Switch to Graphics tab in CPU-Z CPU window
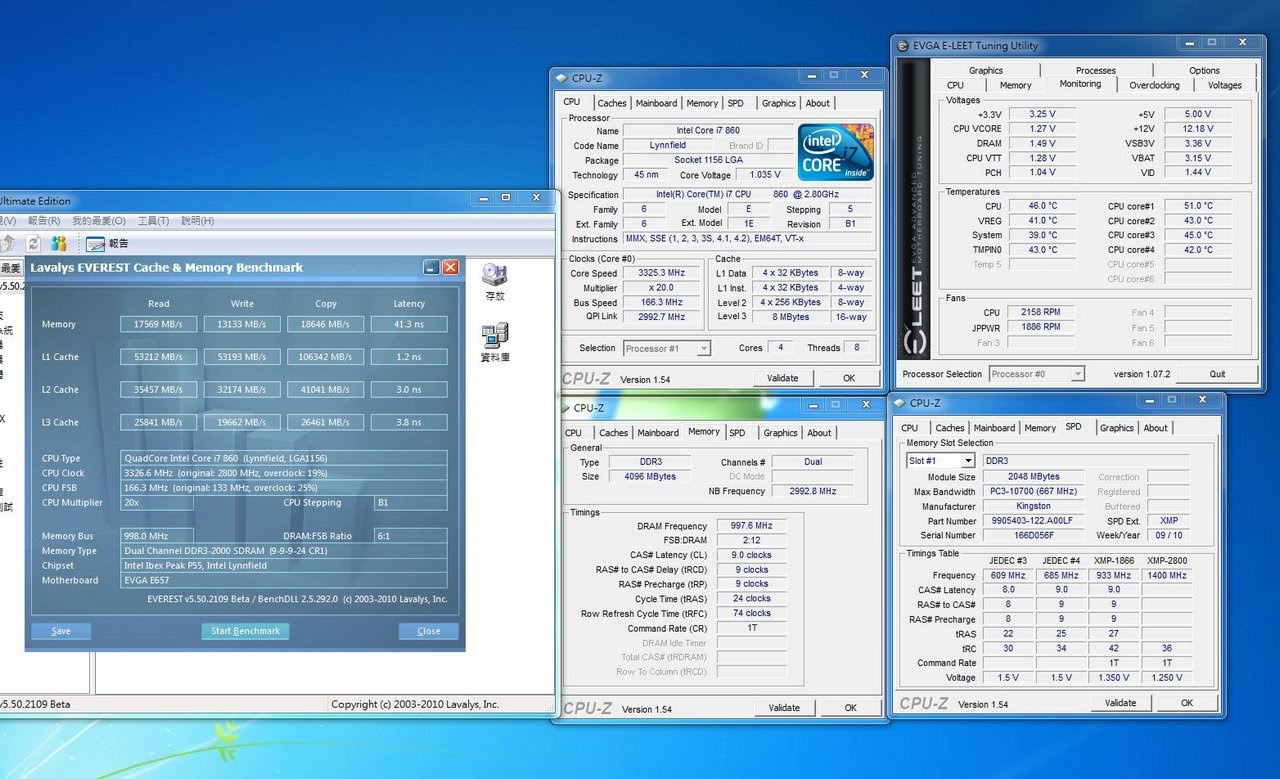 [x=778, y=103]
